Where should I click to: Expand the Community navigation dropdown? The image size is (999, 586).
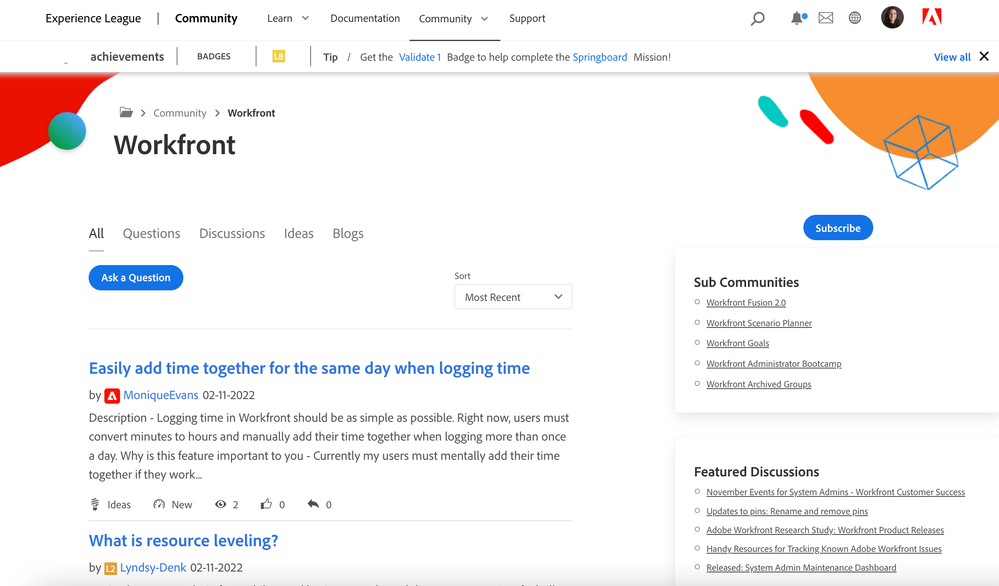tap(453, 19)
